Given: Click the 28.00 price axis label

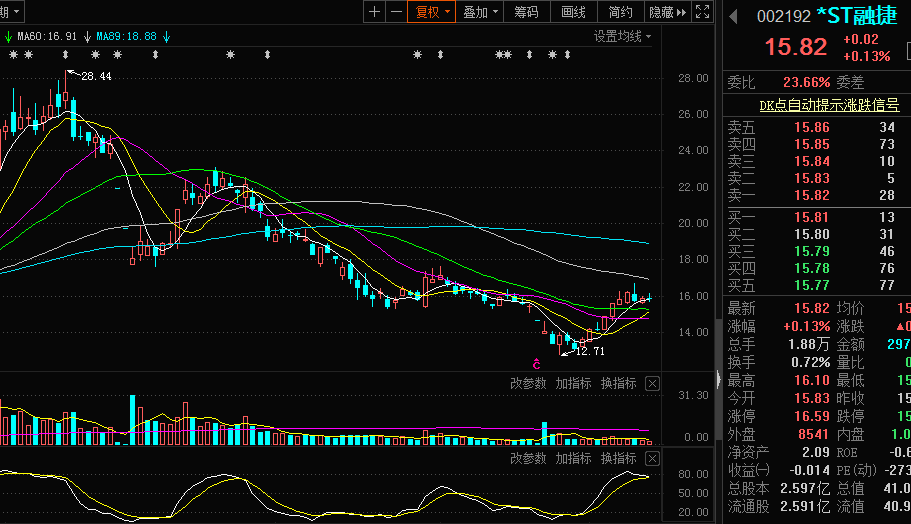Looking at the screenshot, I should [693, 78].
